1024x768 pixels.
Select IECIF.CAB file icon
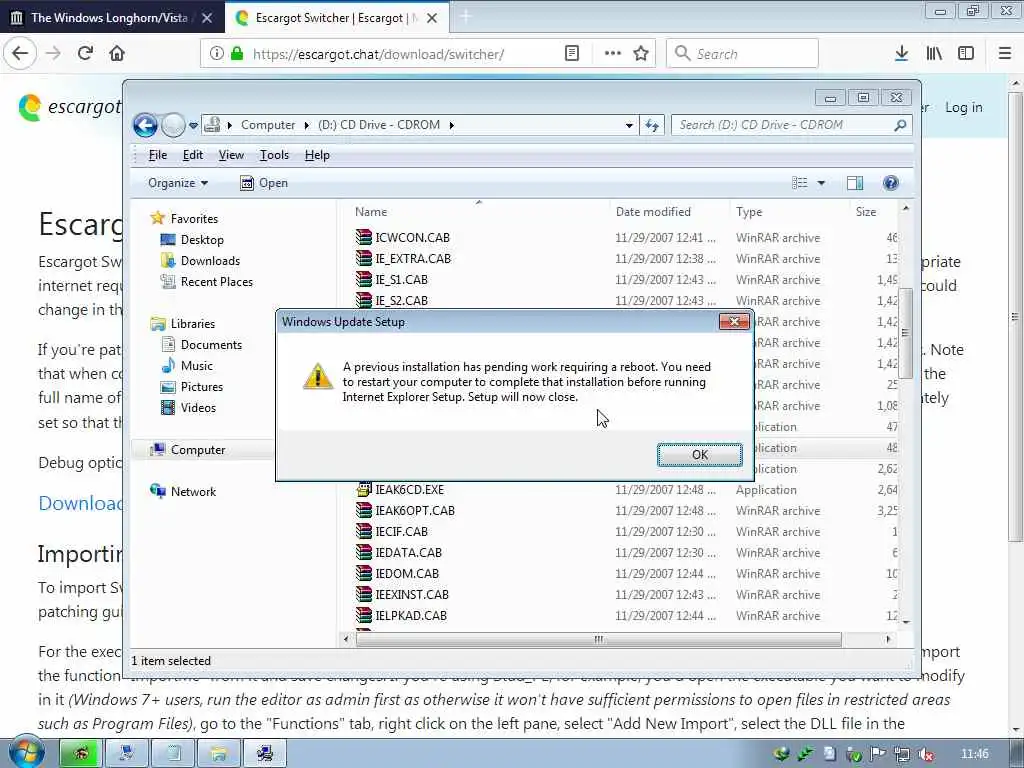pos(364,531)
